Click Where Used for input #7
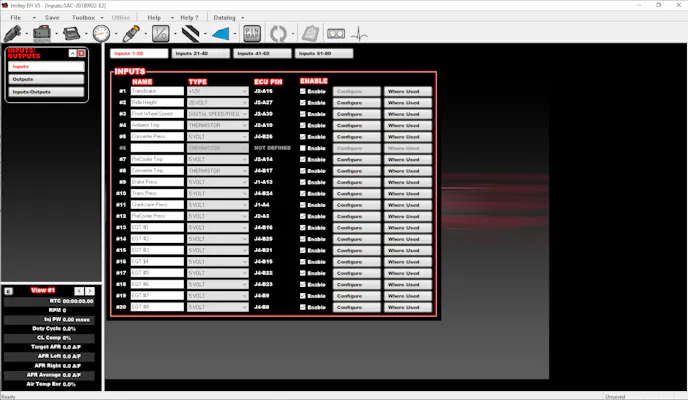Image resolution: width=688 pixels, height=400 pixels. tap(409, 159)
